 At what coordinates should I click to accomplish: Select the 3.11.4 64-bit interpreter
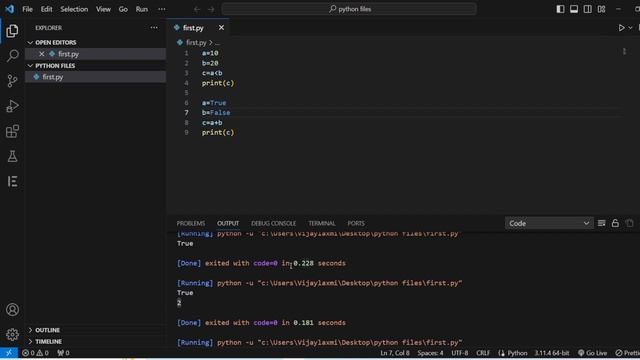pos(552,353)
